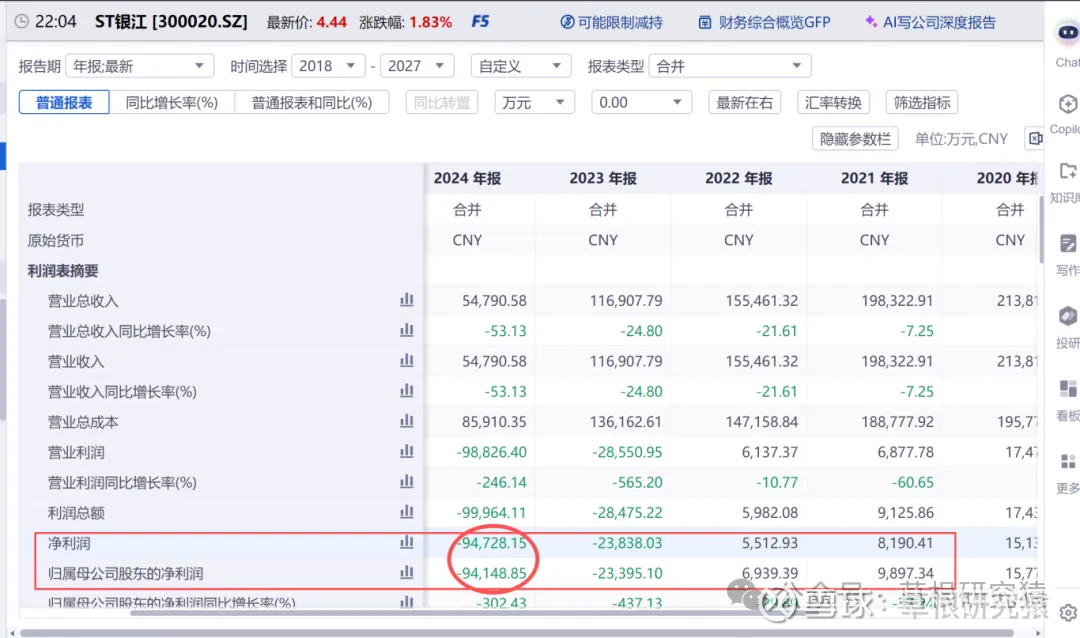Switch to 同比增长率(%) view
1080x638 pixels.
pos(172,102)
